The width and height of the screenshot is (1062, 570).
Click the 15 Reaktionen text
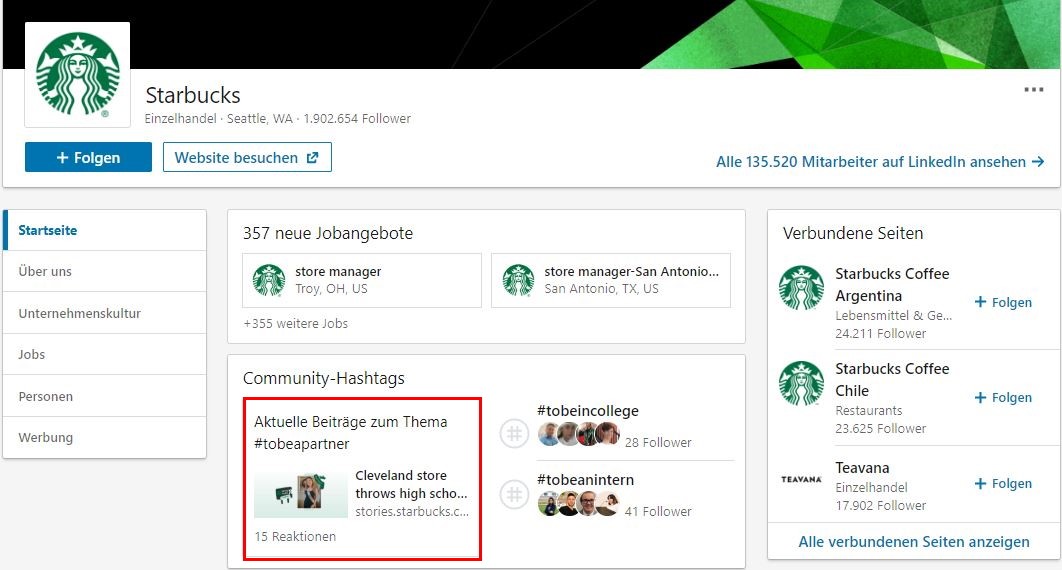pos(295,536)
